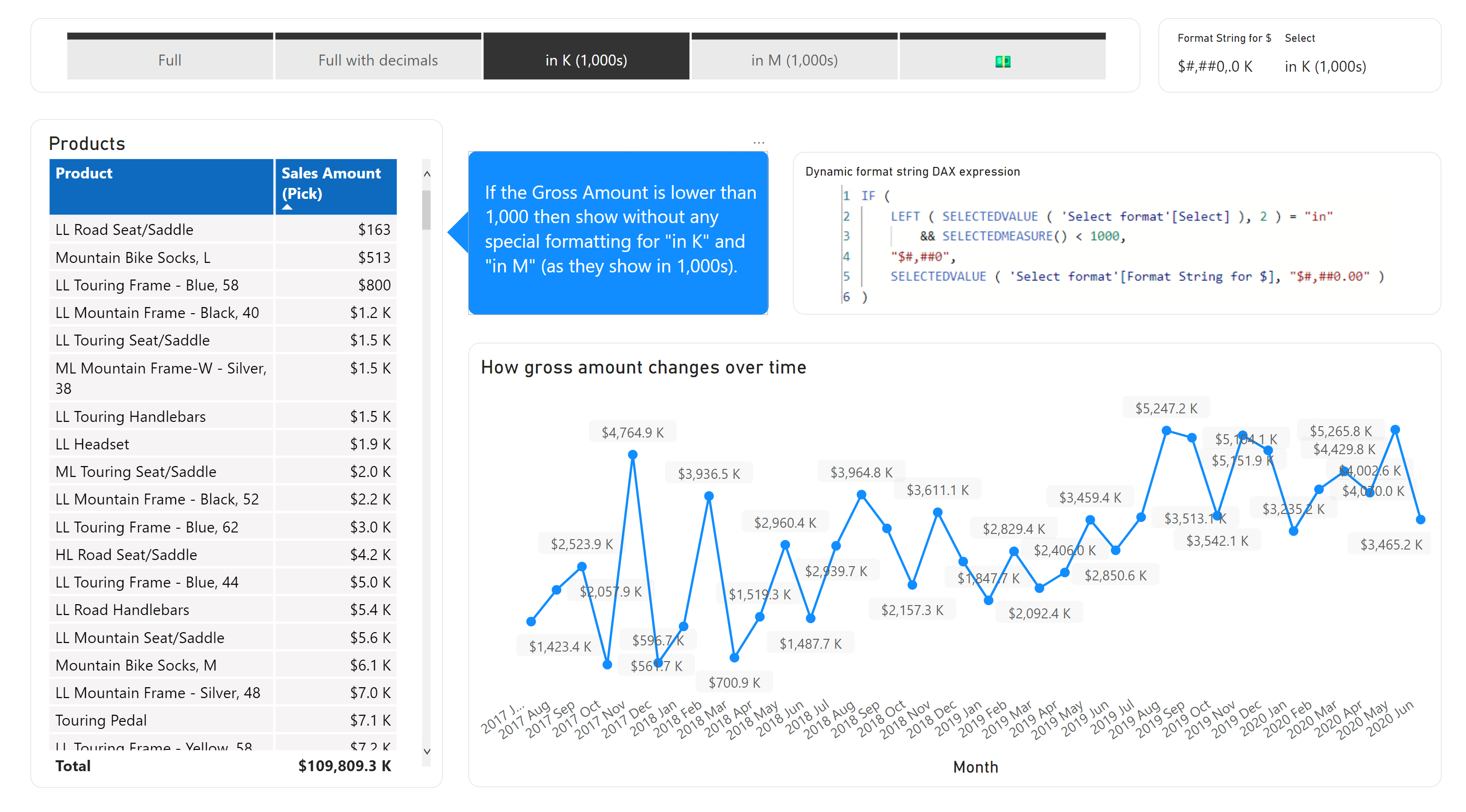The image size is (1466, 812).
Task: Select the Touring Pedal row
Action: tap(223, 720)
